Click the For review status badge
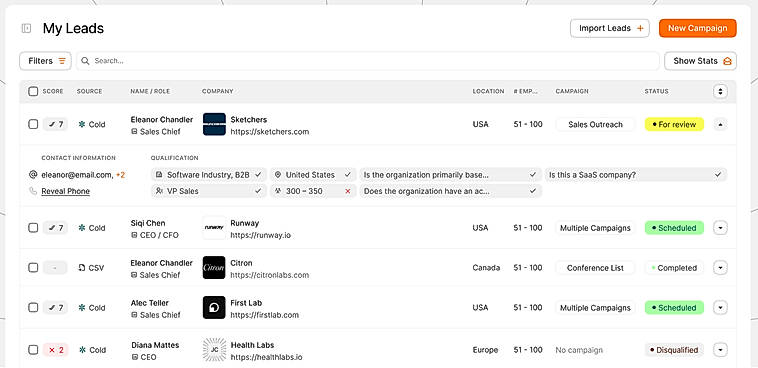Screen dimensions: 758x368 pos(674,124)
